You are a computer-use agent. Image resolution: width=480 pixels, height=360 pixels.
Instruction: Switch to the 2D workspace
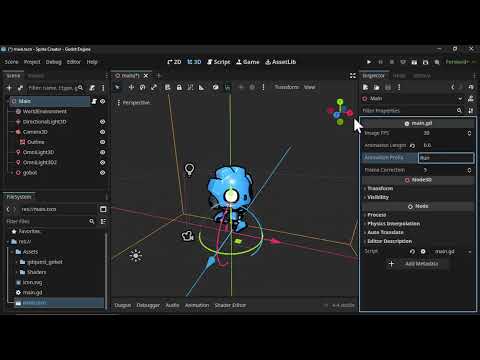174,62
